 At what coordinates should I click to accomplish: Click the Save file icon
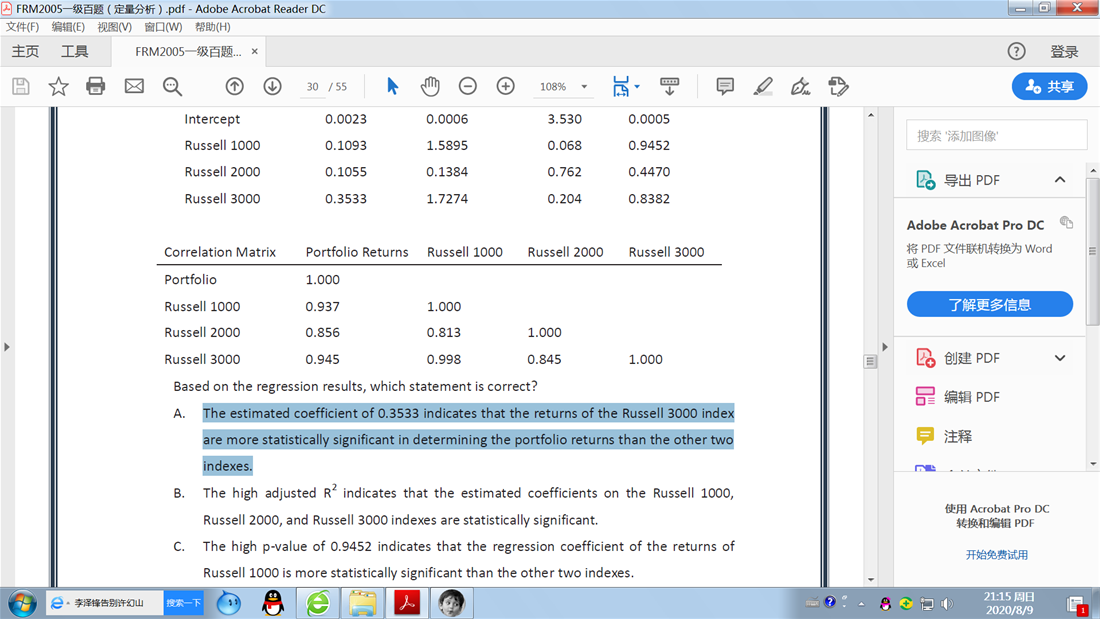coord(21,86)
